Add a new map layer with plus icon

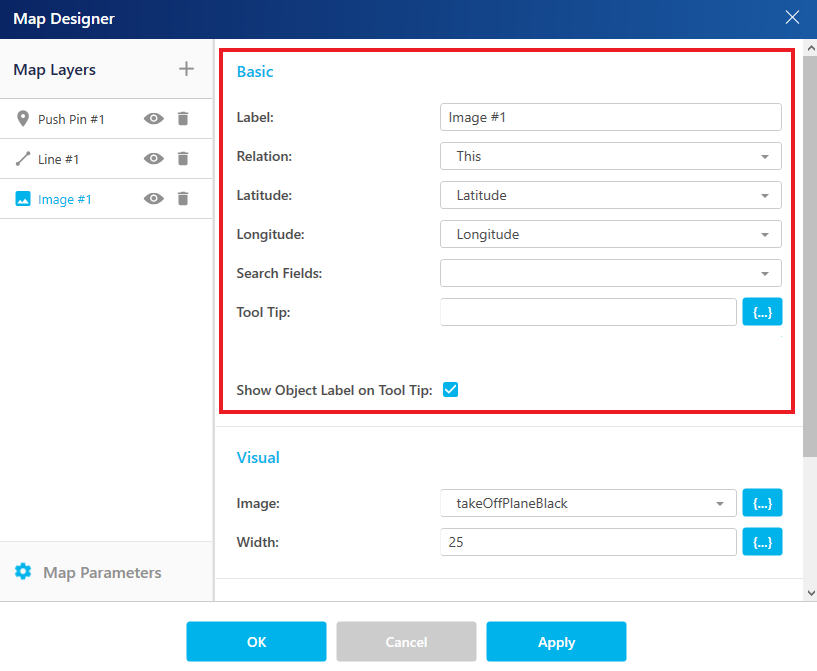tap(186, 69)
